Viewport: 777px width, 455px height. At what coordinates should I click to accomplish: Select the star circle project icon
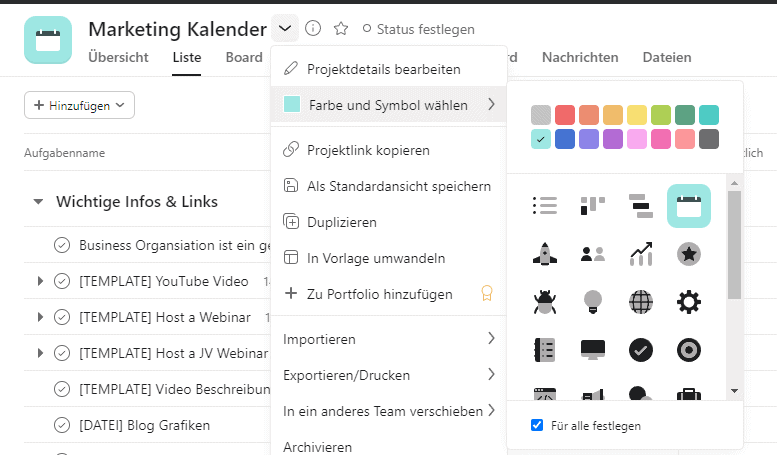[689, 254]
